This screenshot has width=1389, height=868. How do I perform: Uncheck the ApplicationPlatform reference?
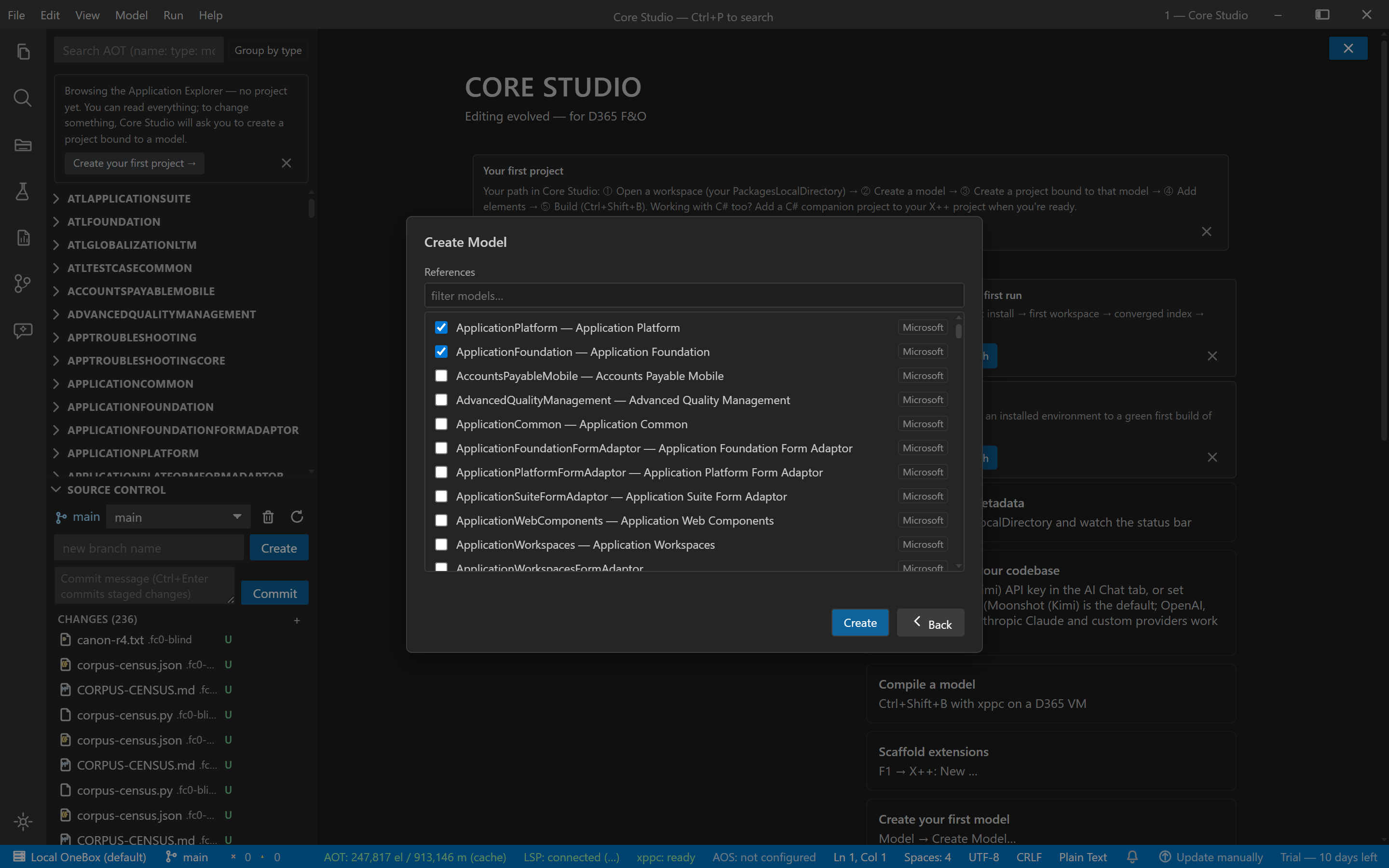tap(441, 327)
